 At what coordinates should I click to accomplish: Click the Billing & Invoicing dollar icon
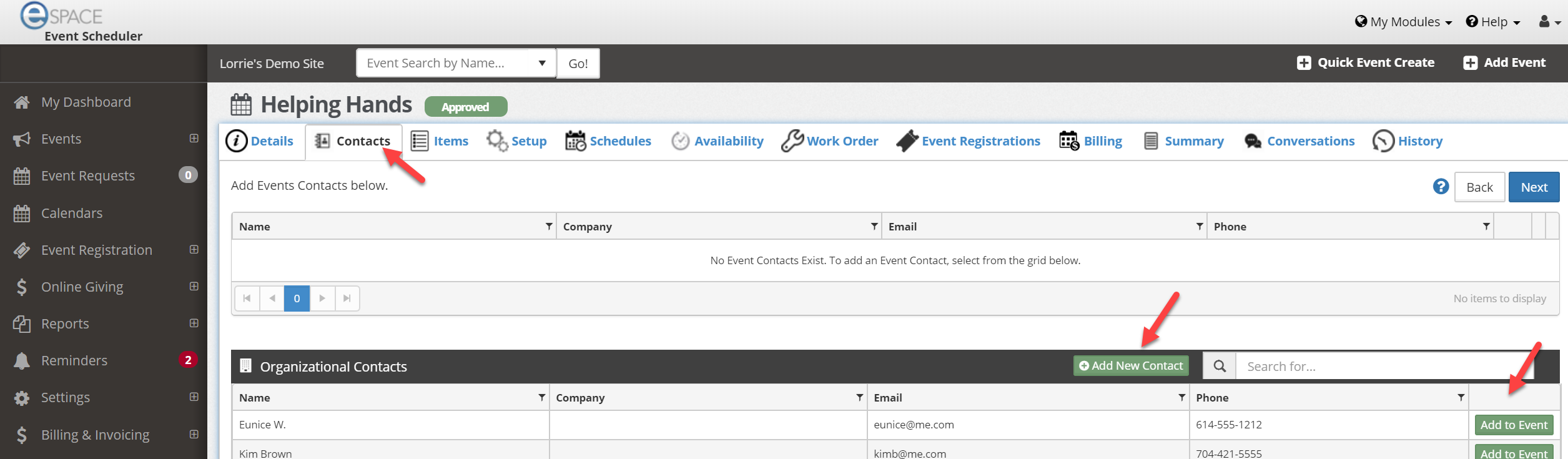tap(22, 435)
